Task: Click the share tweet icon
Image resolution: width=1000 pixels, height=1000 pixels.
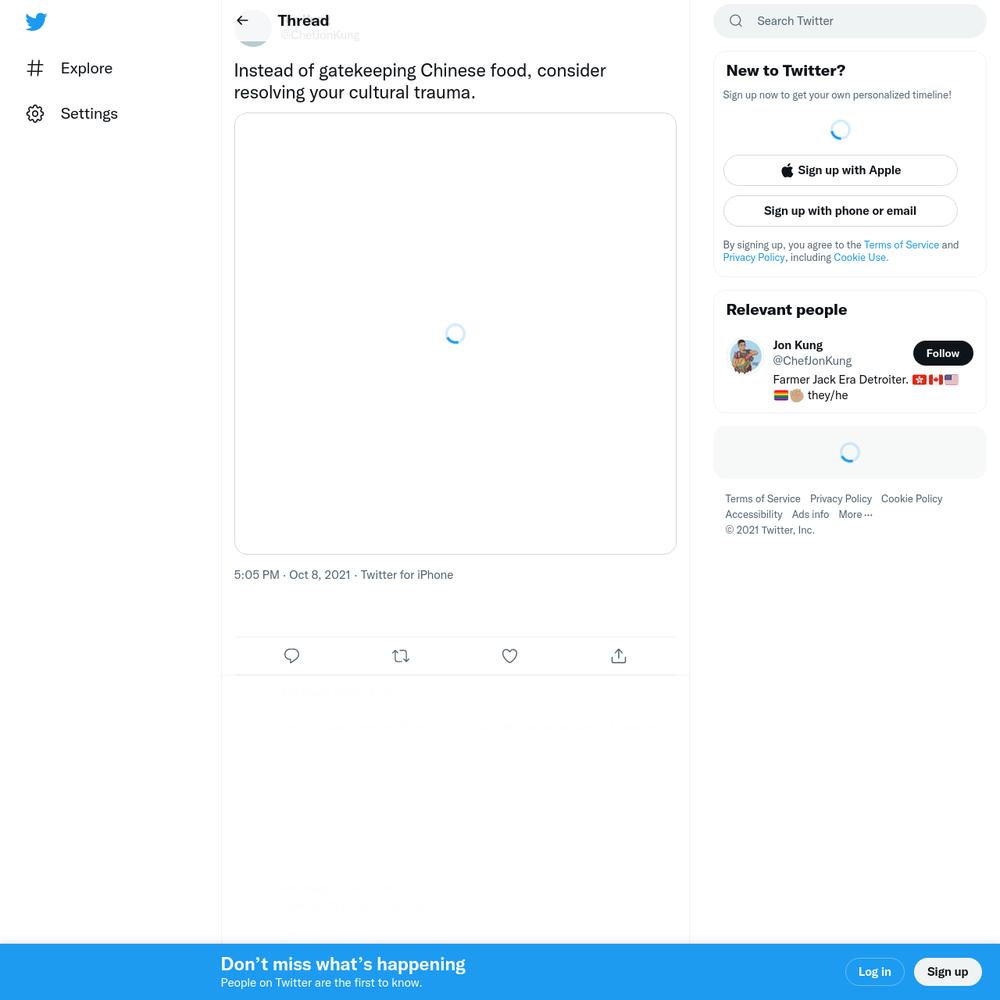Action: (x=619, y=656)
